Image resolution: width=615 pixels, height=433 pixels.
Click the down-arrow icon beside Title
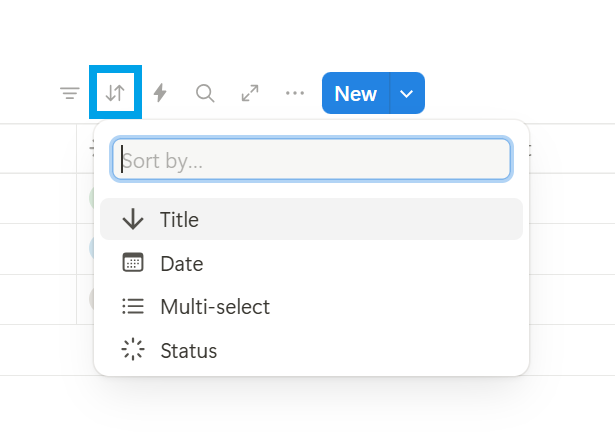point(133,220)
